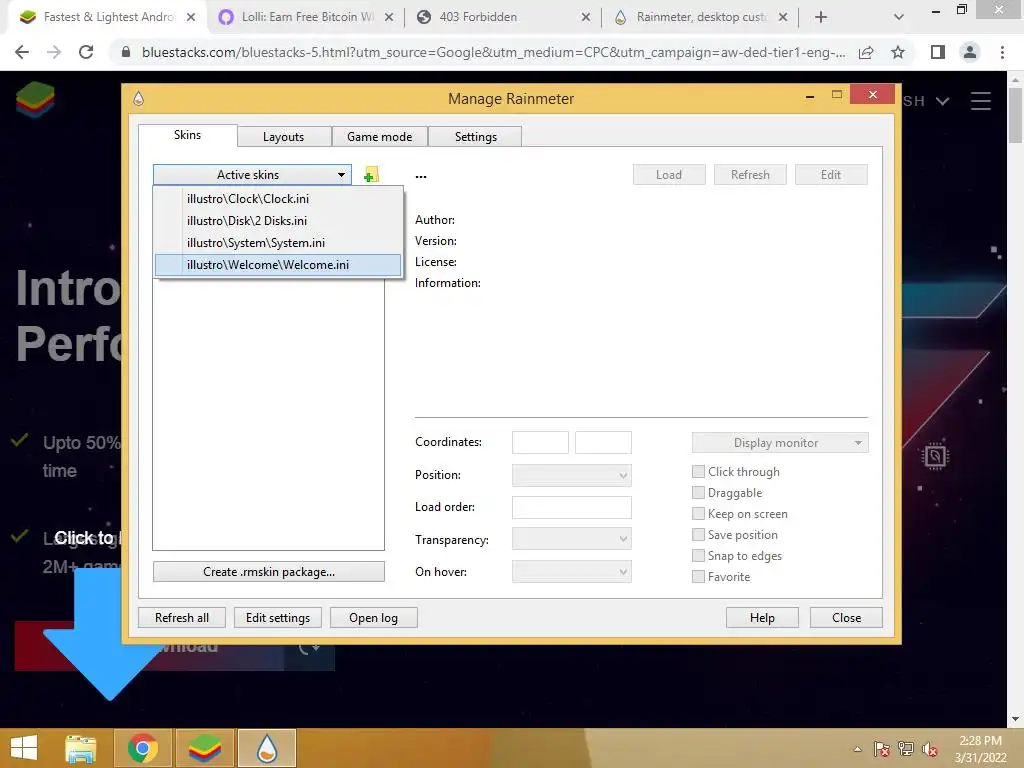Open the Rainmeter log
The height and width of the screenshot is (768, 1024).
[374, 618]
